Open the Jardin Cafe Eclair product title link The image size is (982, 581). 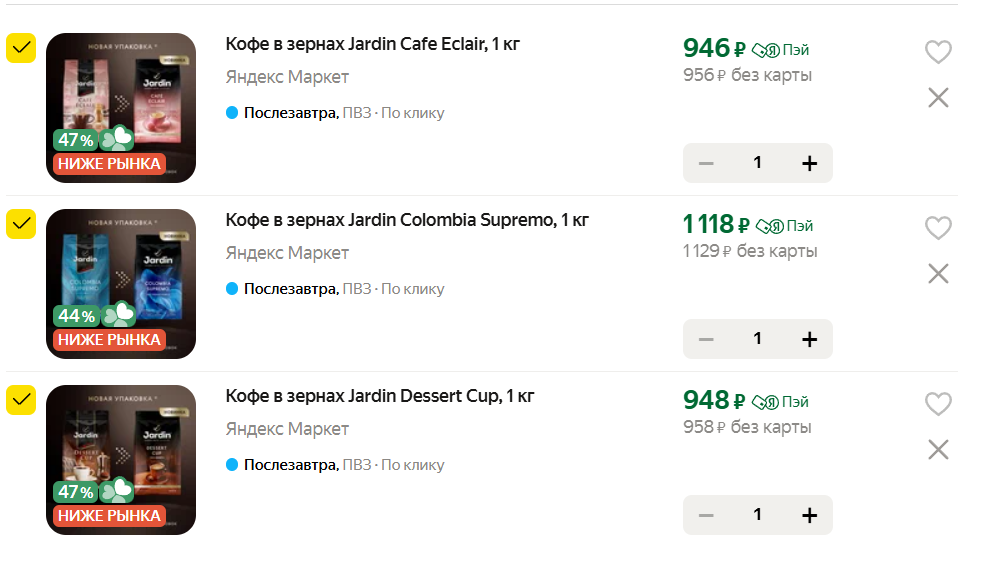click(372, 44)
